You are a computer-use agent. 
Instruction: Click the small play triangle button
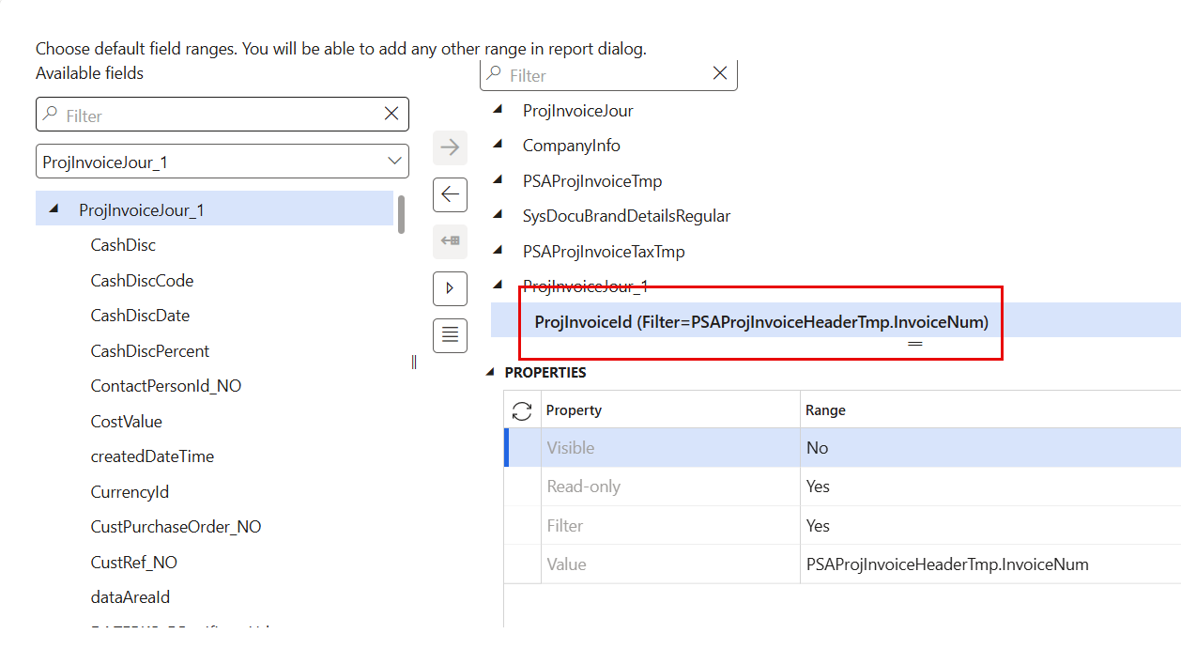[450, 288]
